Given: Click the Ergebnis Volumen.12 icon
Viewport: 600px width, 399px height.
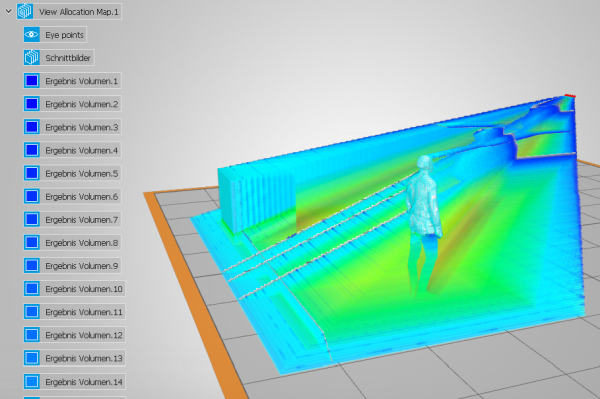Looking at the screenshot, I should click(31, 335).
